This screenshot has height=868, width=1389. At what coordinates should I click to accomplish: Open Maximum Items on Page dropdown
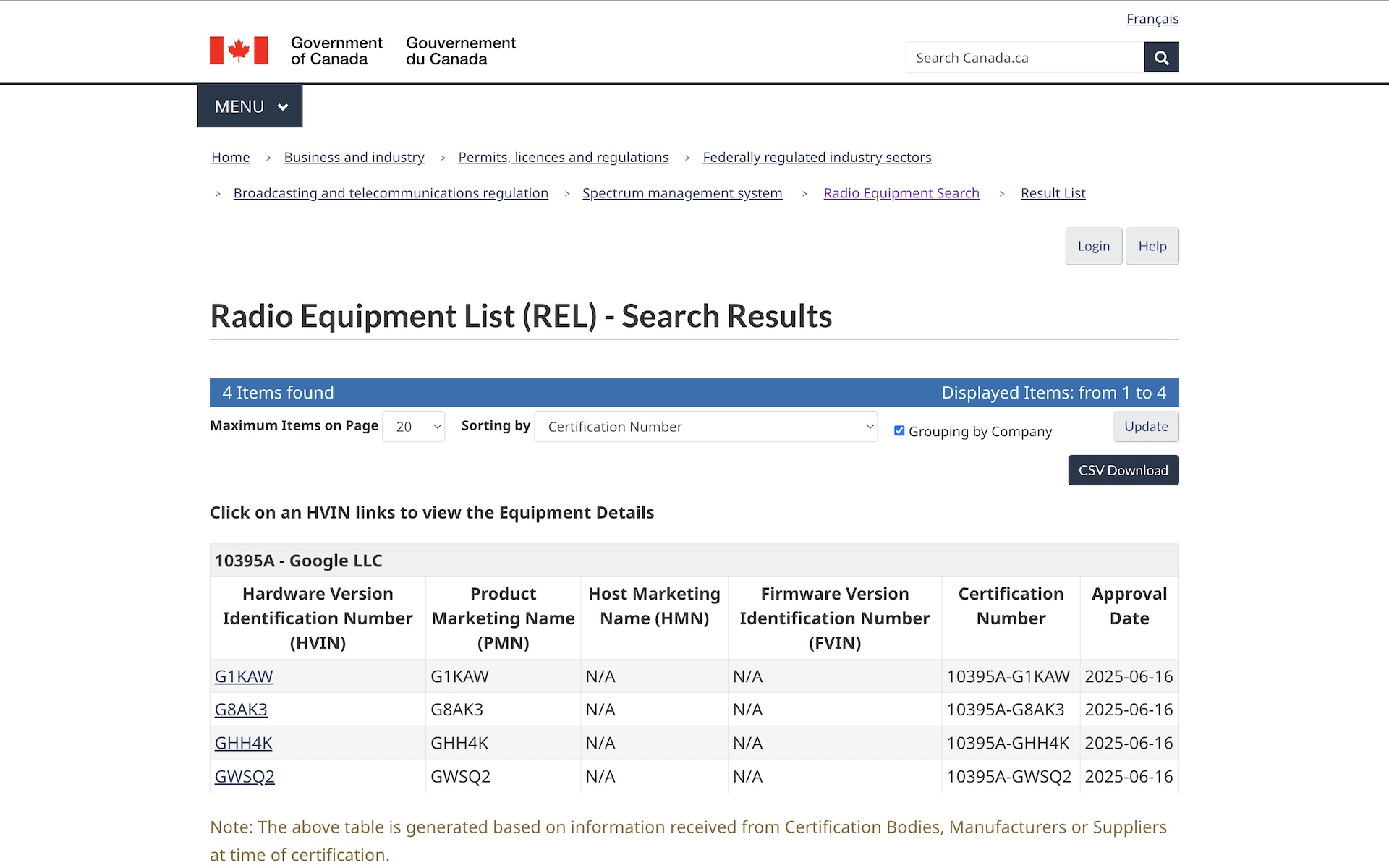point(413,427)
